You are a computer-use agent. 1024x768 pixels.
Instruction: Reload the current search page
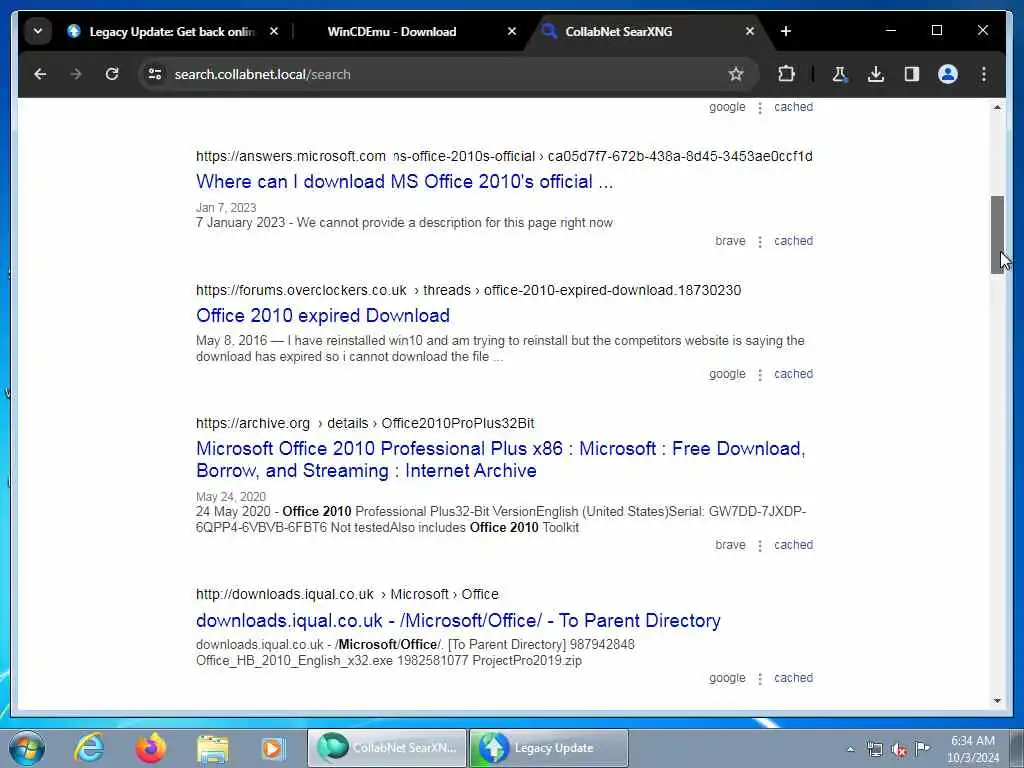(x=112, y=74)
